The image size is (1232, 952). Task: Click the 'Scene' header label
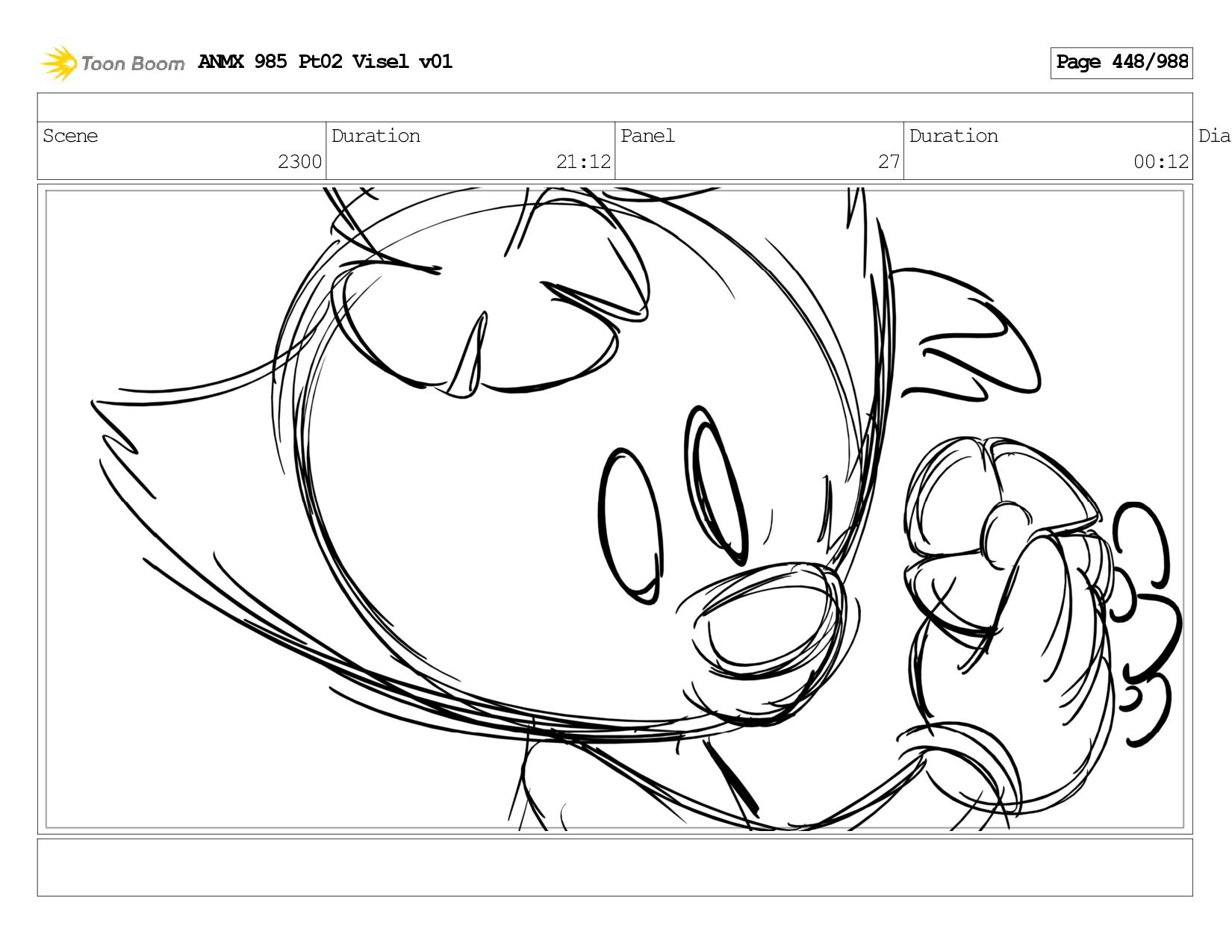pos(70,136)
